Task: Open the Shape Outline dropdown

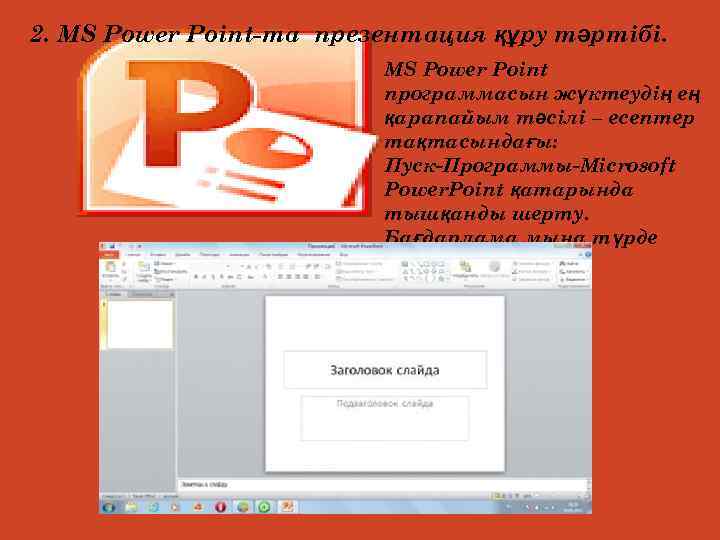Action: pos(532,271)
